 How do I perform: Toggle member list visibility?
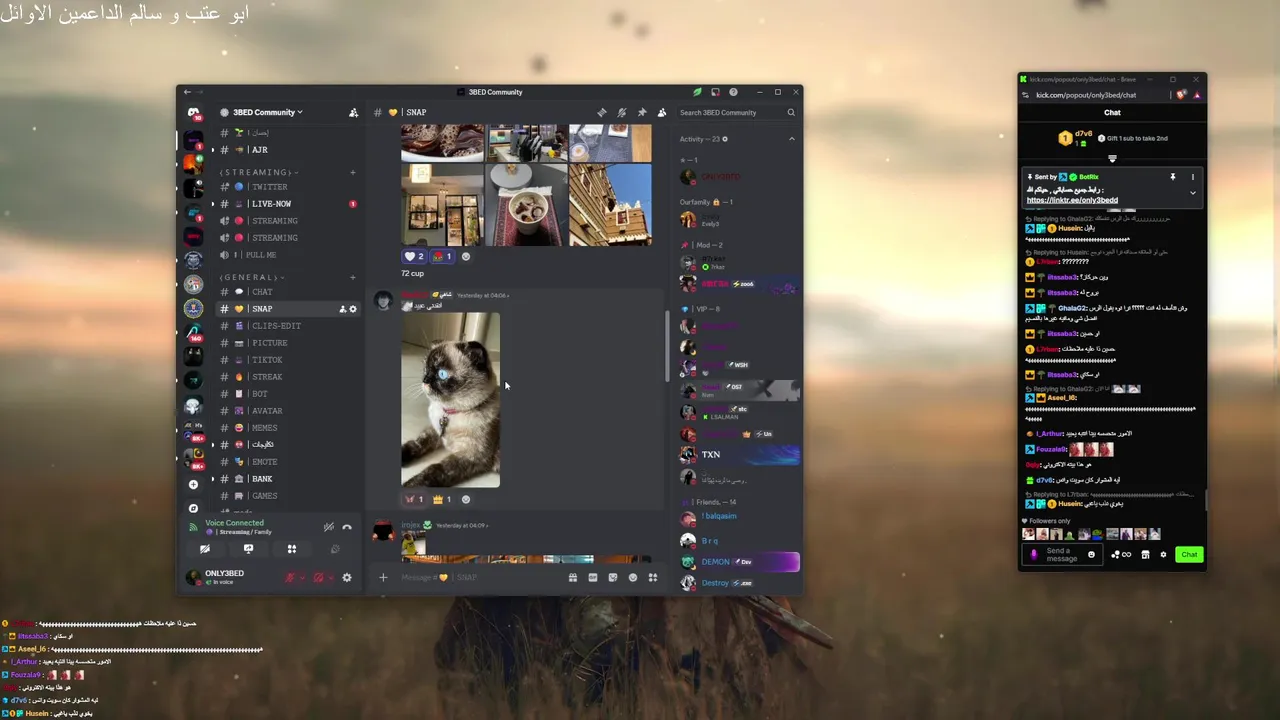pyautogui.click(x=661, y=112)
